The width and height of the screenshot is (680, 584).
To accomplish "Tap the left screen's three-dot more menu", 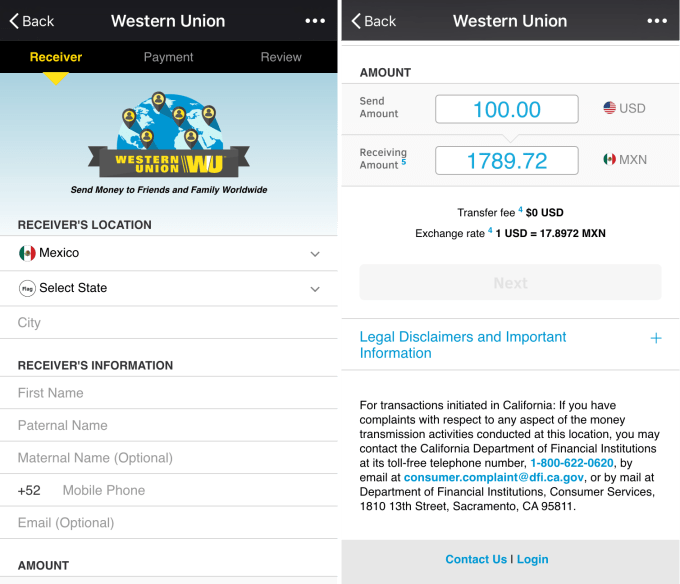I will 315,21.
